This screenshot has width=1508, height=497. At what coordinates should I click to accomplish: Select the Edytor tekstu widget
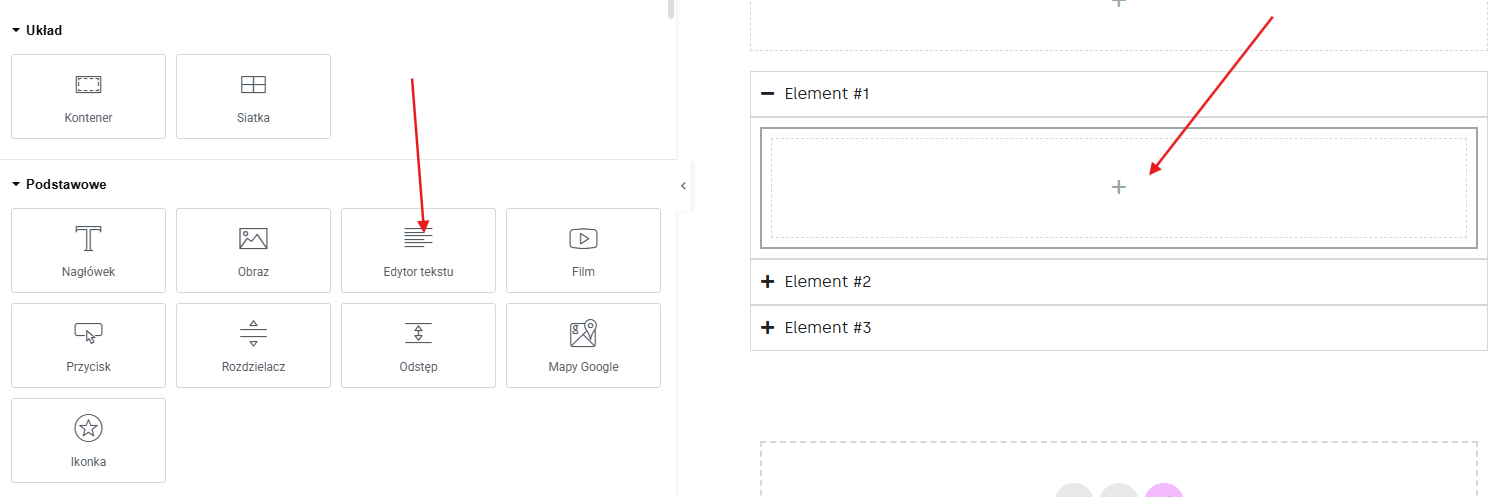(418, 250)
